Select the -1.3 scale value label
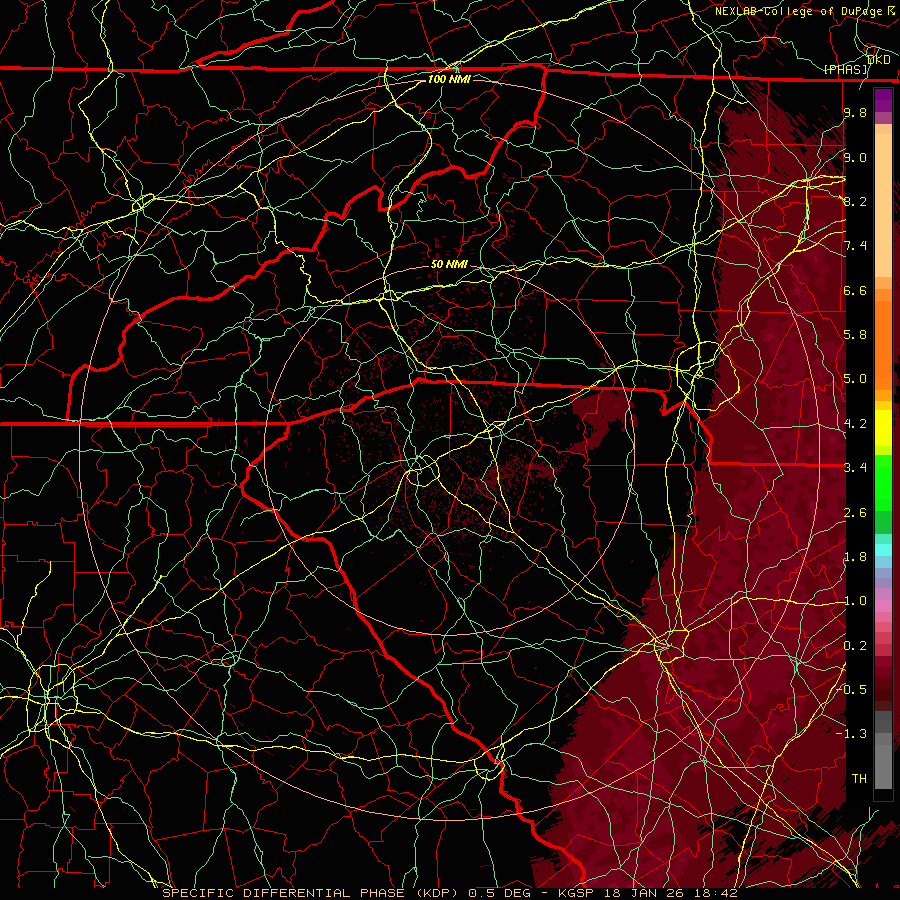 point(852,734)
